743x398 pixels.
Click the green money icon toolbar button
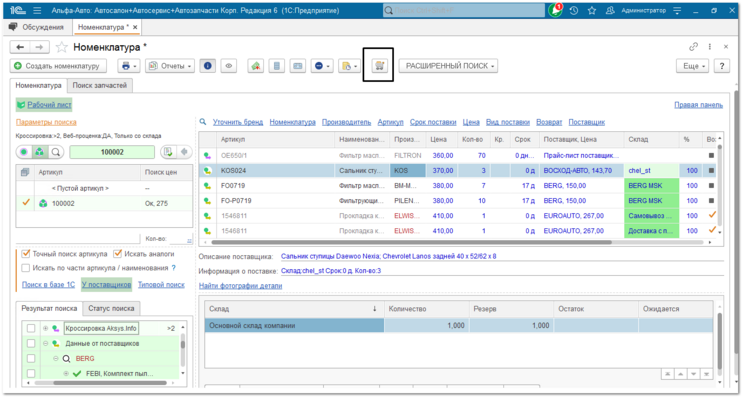click(x=256, y=66)
